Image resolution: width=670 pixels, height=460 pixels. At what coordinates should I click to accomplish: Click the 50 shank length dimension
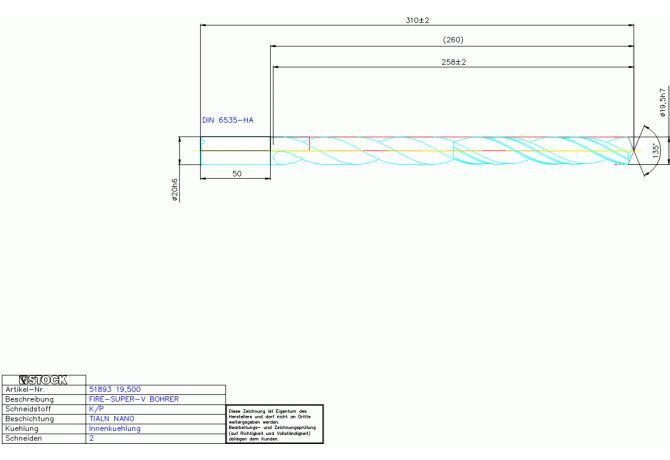[x=236, y=174]
